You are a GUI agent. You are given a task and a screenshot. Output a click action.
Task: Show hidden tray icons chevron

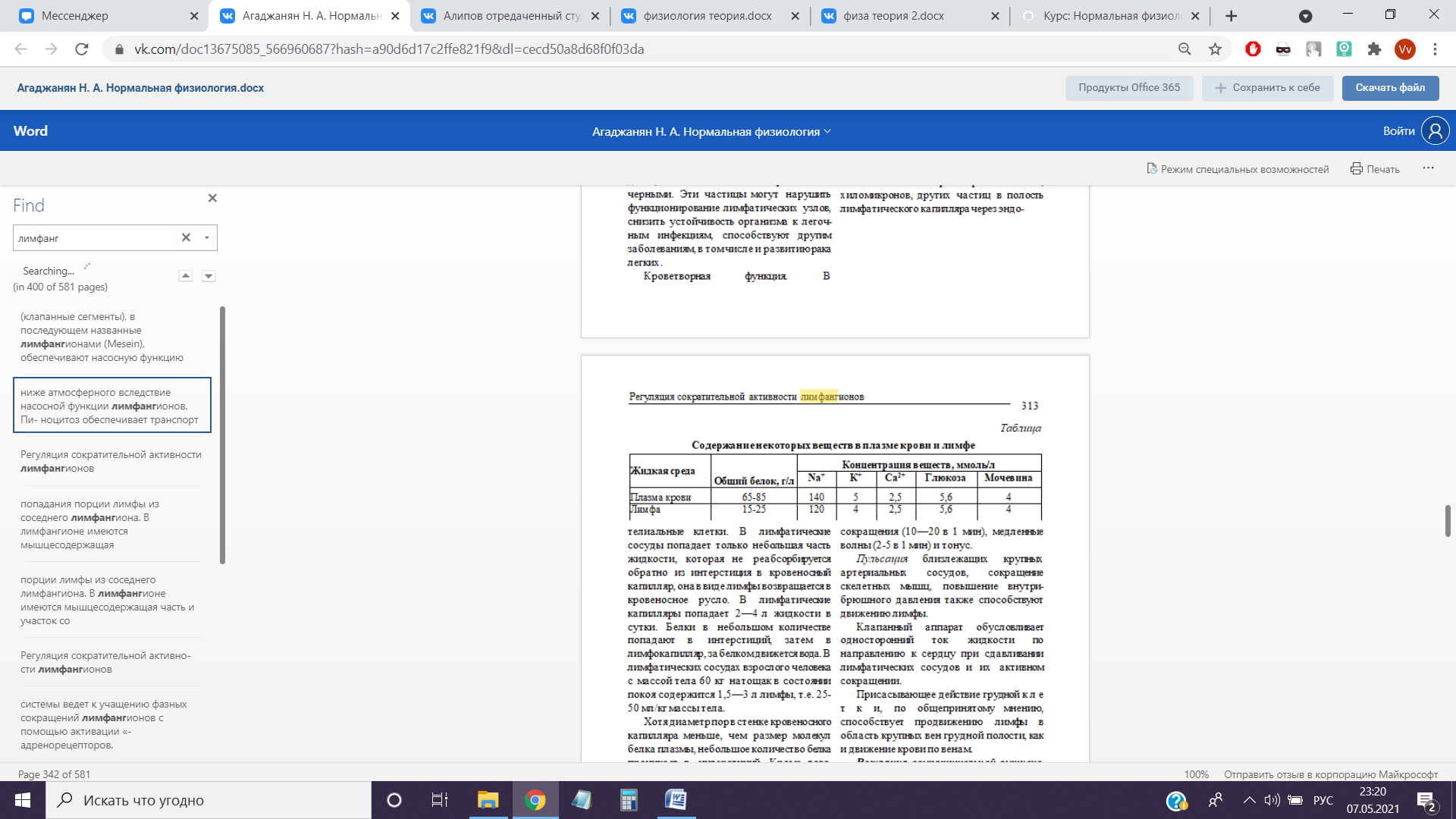(x=1249, y=800)
